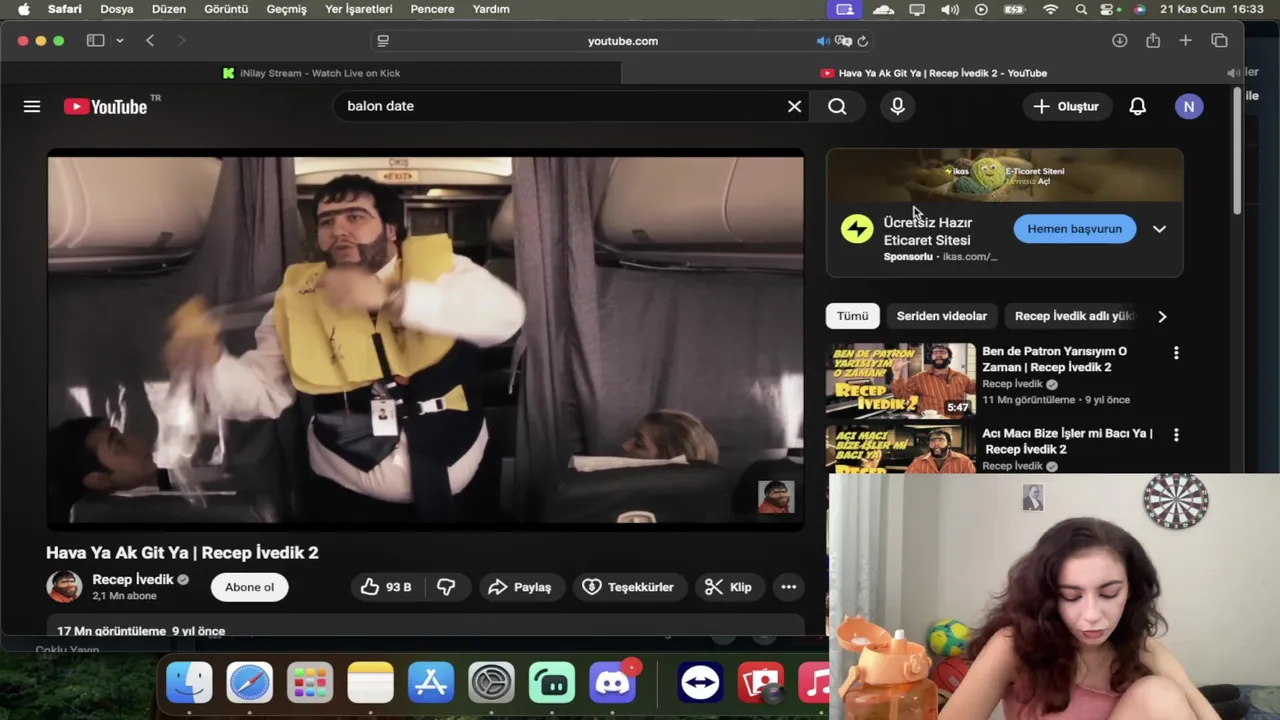Screen dimensions: 1280x720
Task: Click the main video player
Action: [425, 340]
